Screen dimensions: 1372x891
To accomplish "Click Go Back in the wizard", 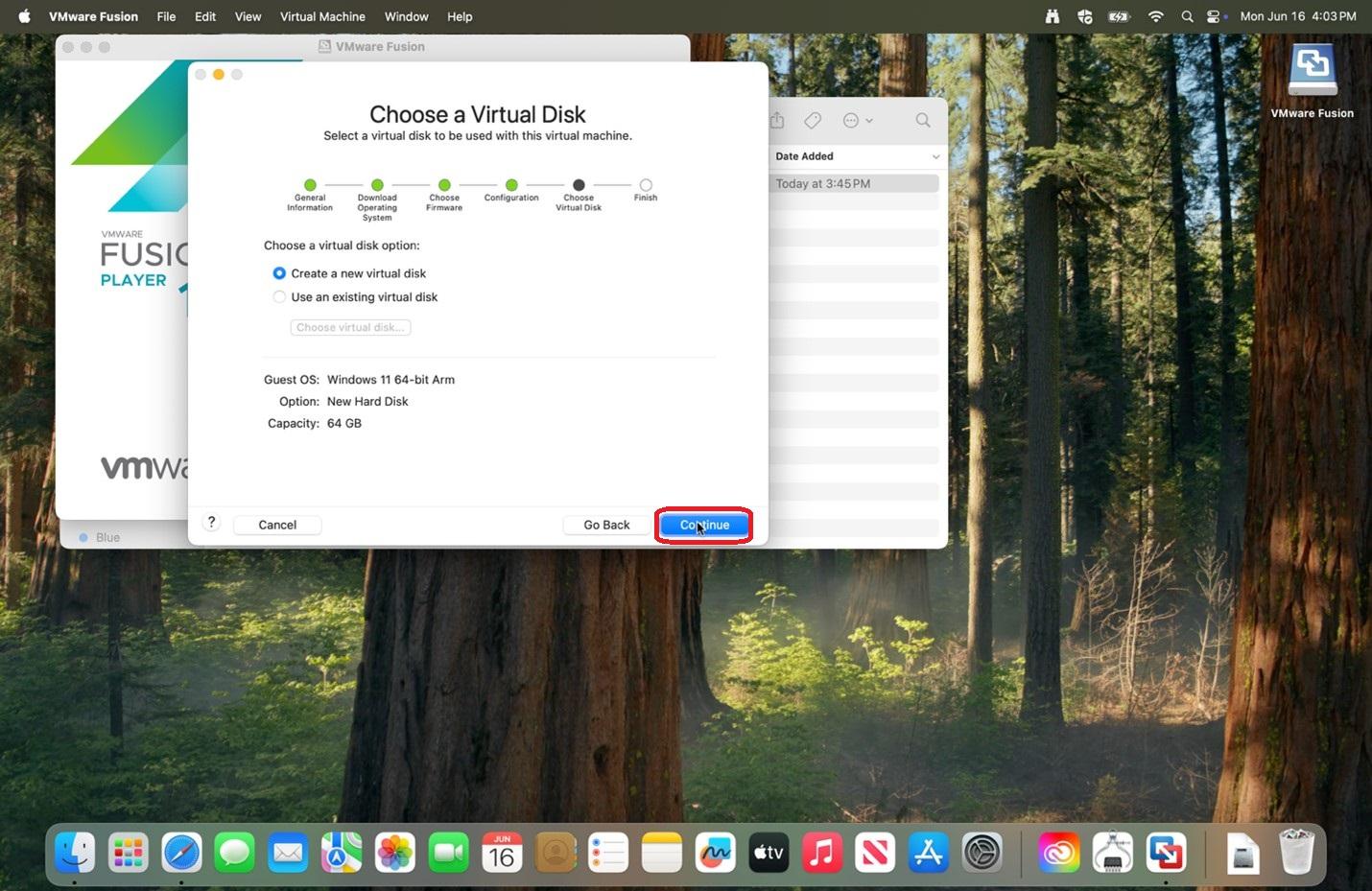I will [x=606, y=525].
